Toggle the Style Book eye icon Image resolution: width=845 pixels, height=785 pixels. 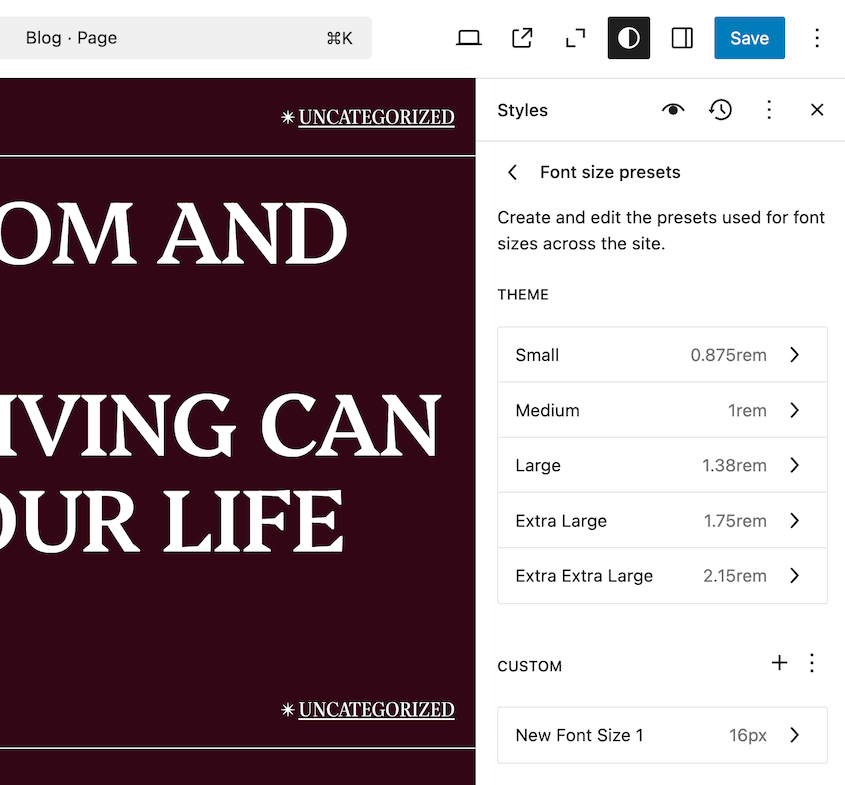(x=673, y=110)
